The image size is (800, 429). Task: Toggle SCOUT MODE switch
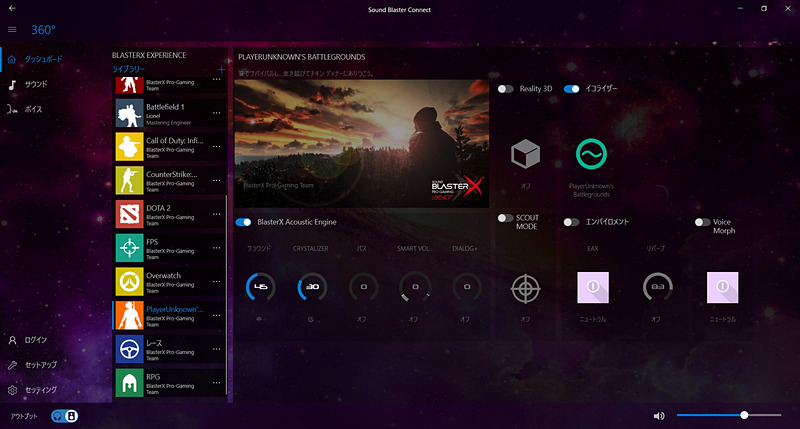[505, 218]
